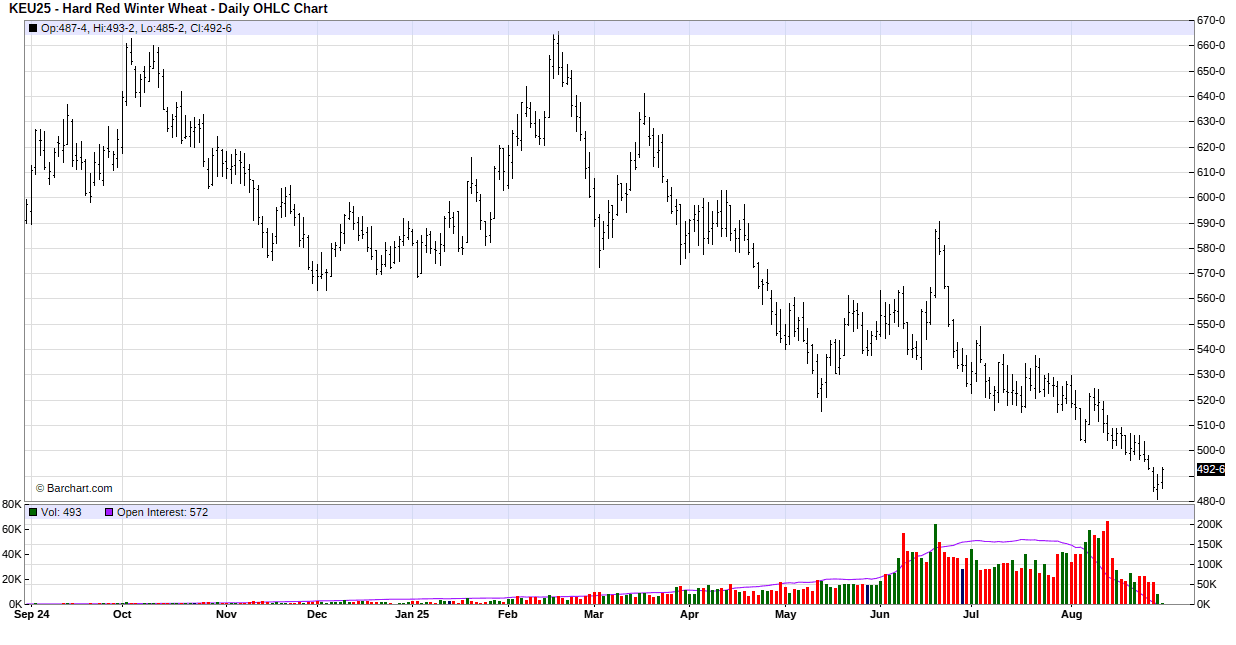Click the 600-0 price axis label
Viewport: 1236px width, 645px height.
(x=1211, y=197)
